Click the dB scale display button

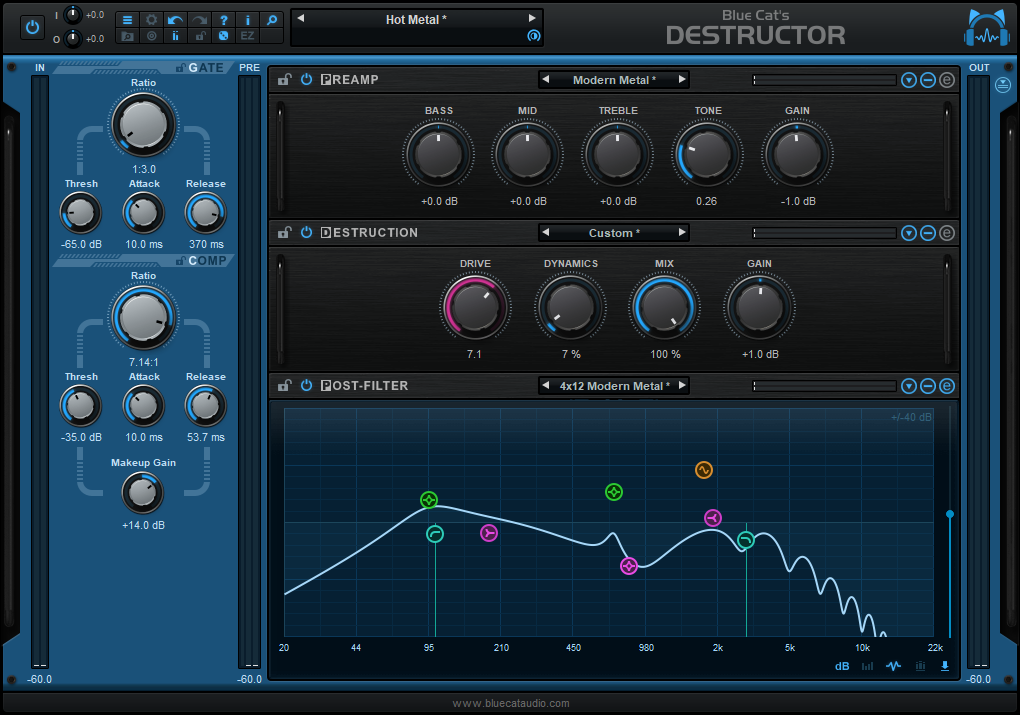point(842,666)
